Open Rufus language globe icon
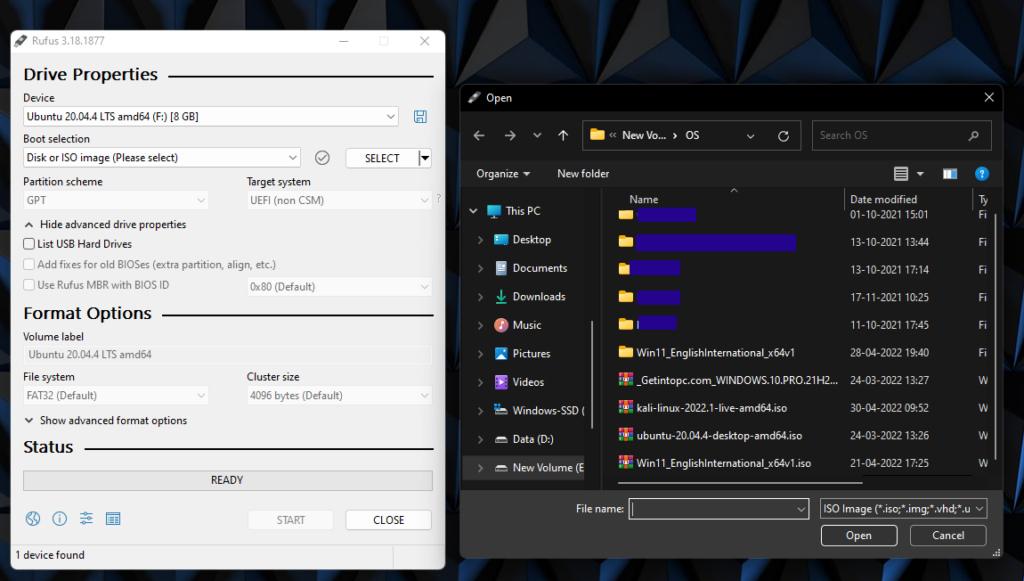The height and width of the screenshot is (581, 1024). (33, 519)
